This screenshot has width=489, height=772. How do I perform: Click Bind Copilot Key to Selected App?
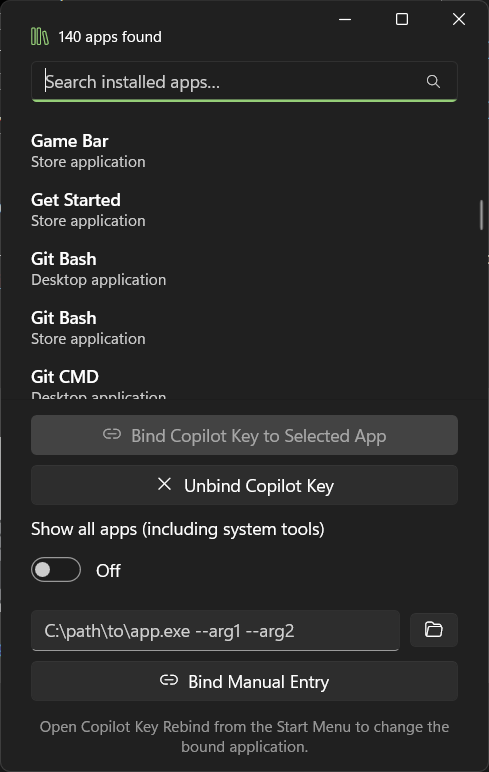(x=244, y=435)
